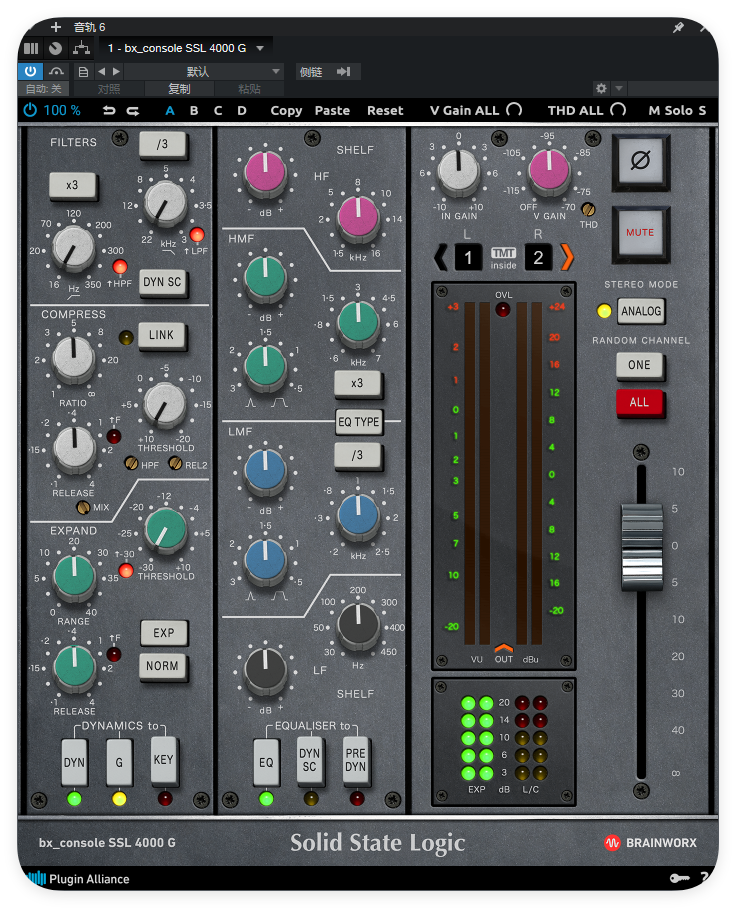The height and width of the screenshot is (908, 736).
Task: Toggle the expander EXP button
Action: coord(164,633)
